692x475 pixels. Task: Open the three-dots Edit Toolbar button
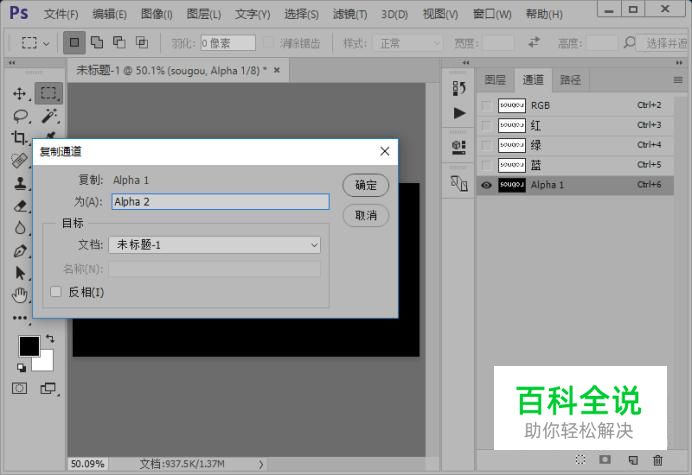[x=19, y=318]
